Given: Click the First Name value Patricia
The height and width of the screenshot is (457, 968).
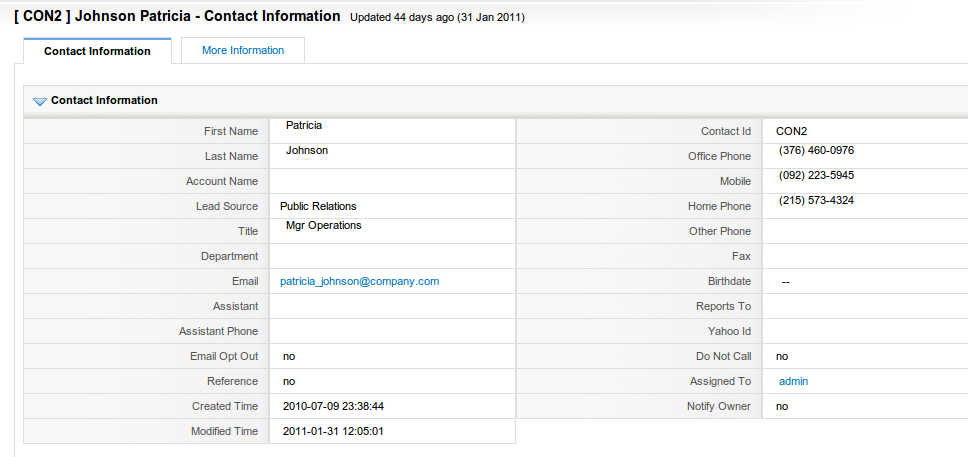Looking at the screenshot, I should point(303,127).
